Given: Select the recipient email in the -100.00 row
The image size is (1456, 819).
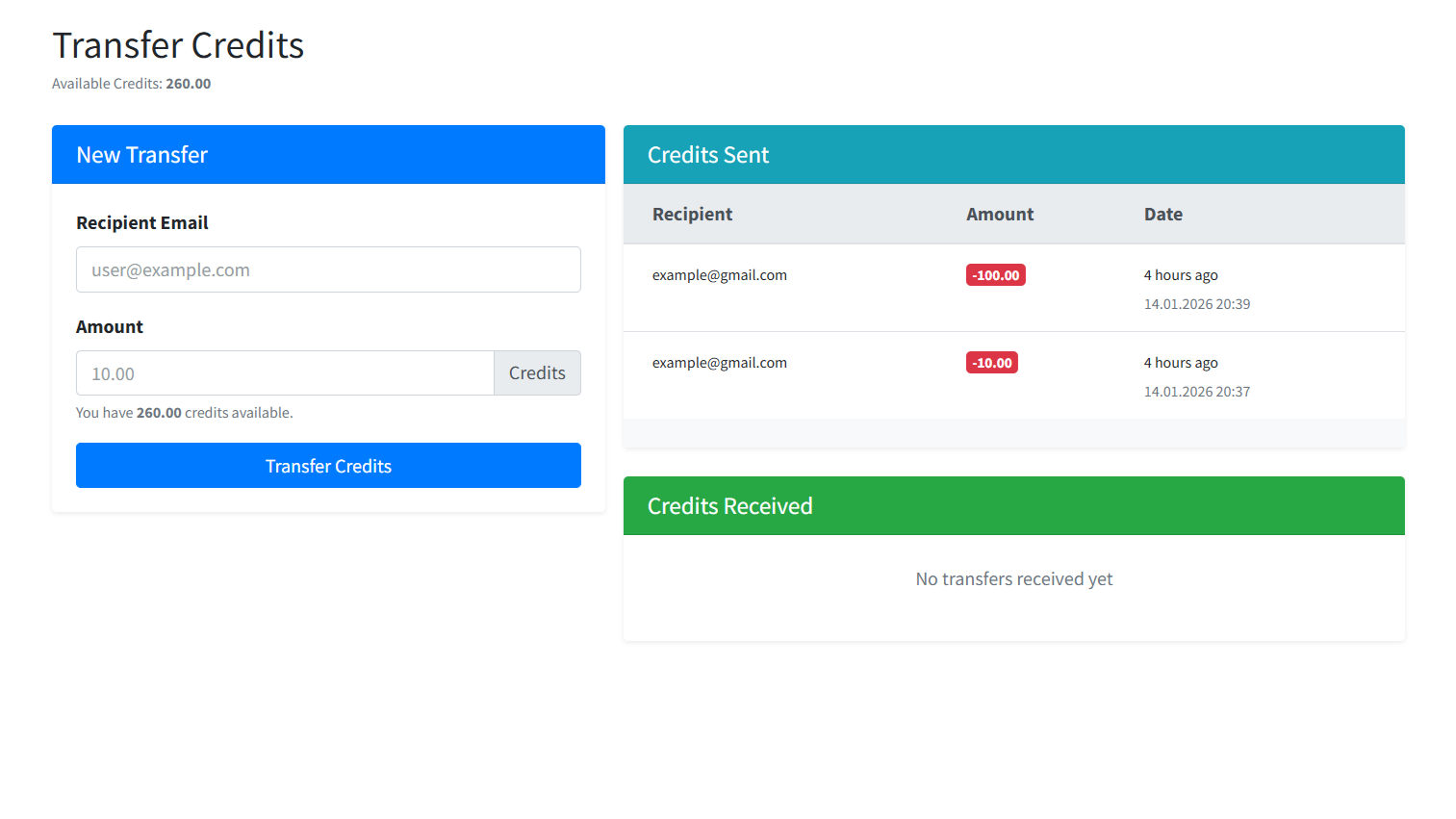Looking at the screenshot, I should pyautogui.click(x=720, y=275).
